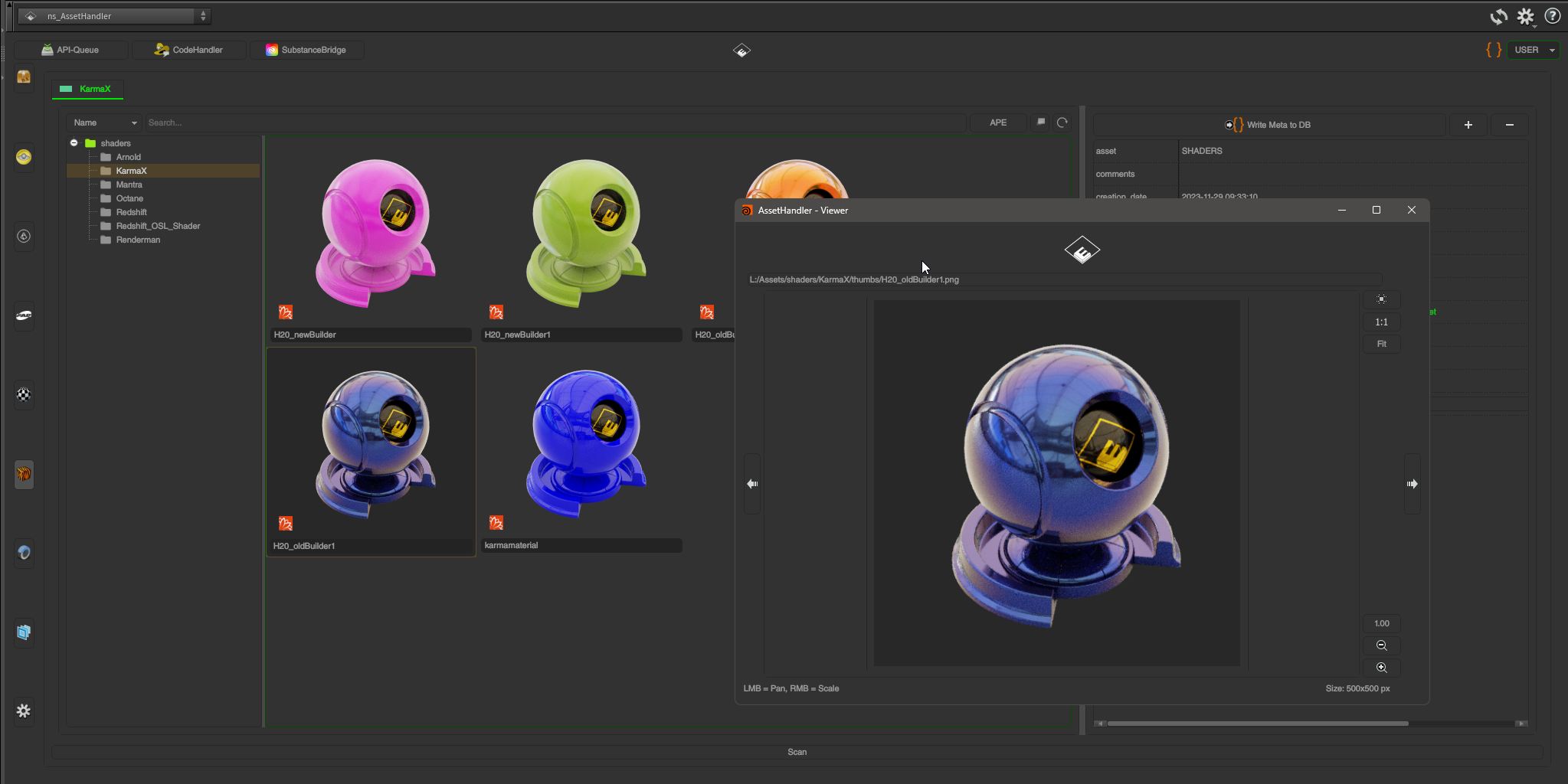Click the zoom-out magnifier in the viewer
1568x784 pixels.
coord(1381,645)
